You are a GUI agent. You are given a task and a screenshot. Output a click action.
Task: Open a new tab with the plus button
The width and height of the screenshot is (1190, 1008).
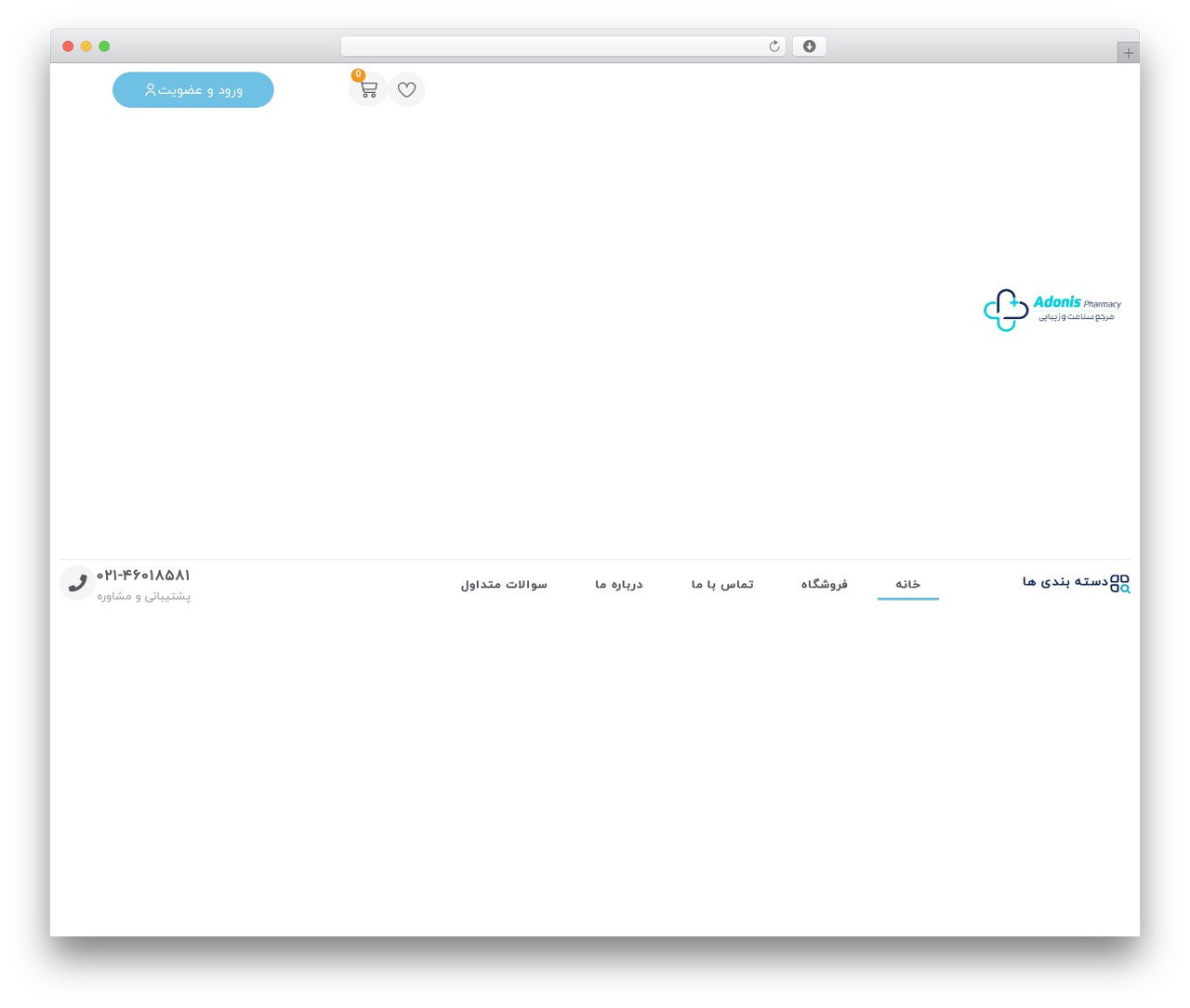tap(1128, 53)
